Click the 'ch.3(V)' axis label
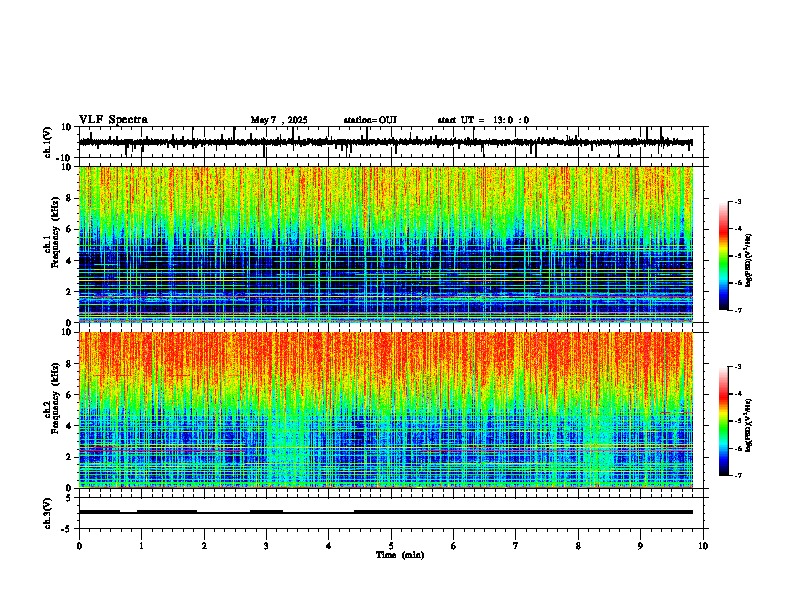The image size is (792, 612). coord(48,513)
